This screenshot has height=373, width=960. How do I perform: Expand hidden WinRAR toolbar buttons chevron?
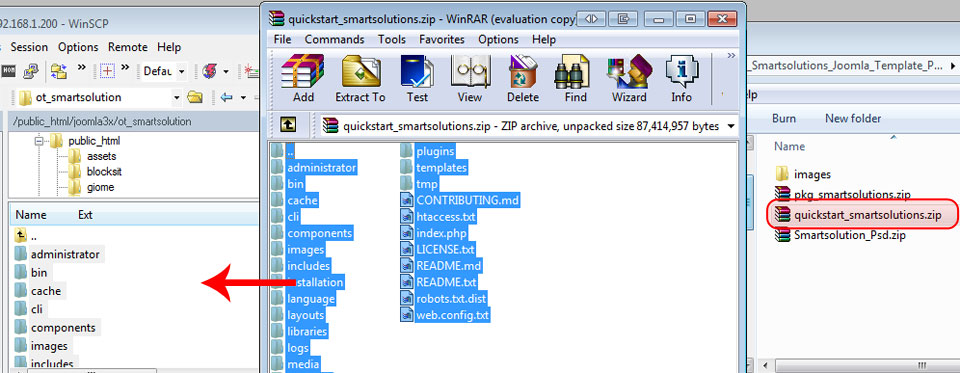pos(730,56)
